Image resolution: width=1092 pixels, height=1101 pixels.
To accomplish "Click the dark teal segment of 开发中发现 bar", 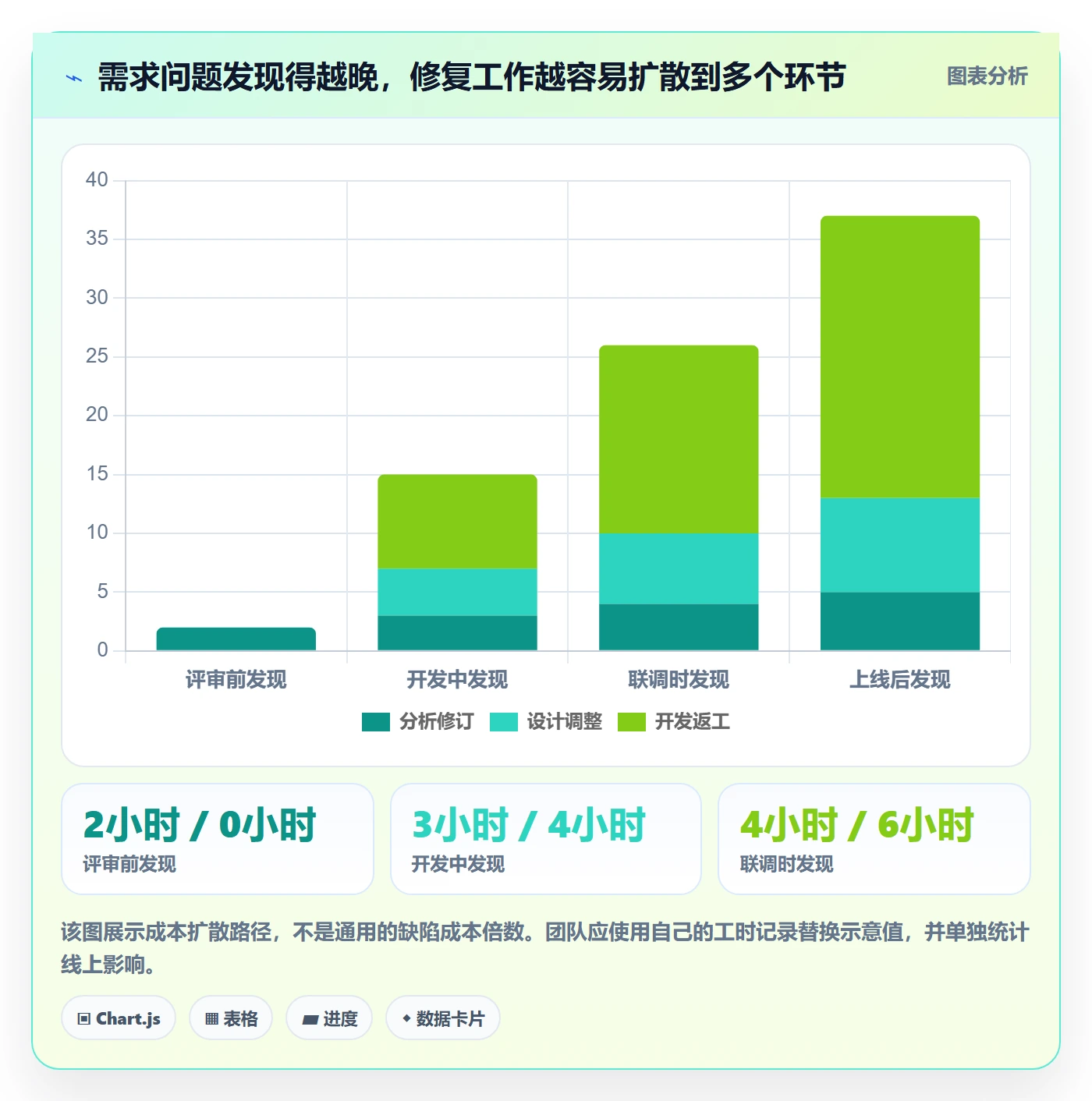I will click(457, 633).
